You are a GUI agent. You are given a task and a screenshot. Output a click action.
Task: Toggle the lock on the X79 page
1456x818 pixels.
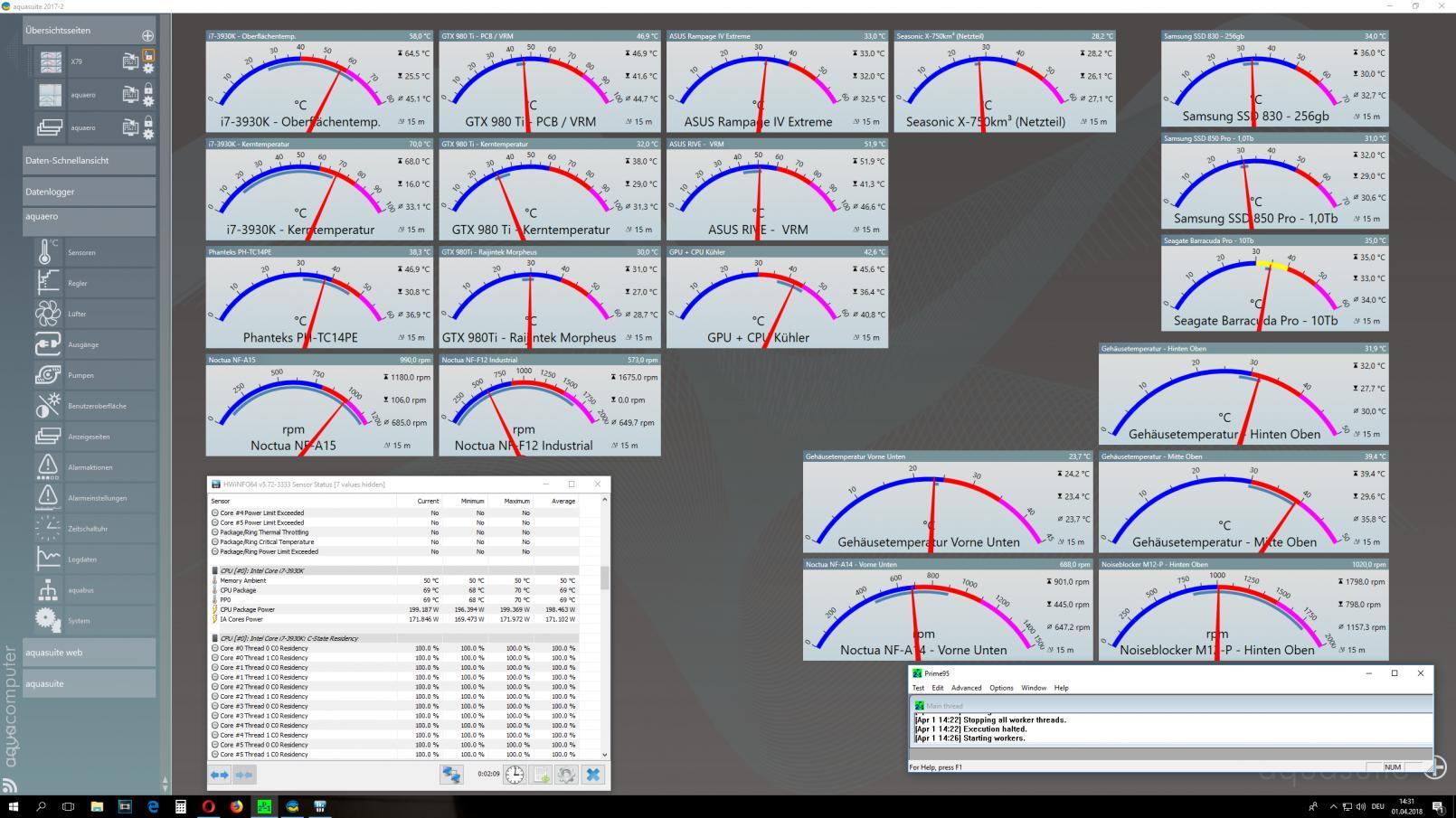[148, 55]
